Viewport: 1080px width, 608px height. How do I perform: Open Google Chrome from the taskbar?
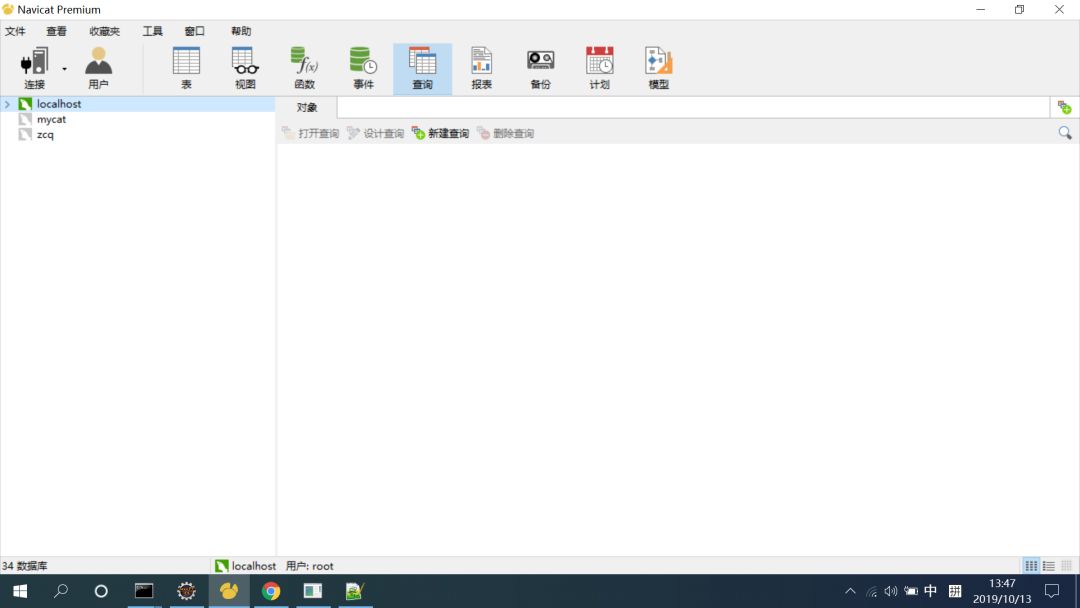click(271, 591)
